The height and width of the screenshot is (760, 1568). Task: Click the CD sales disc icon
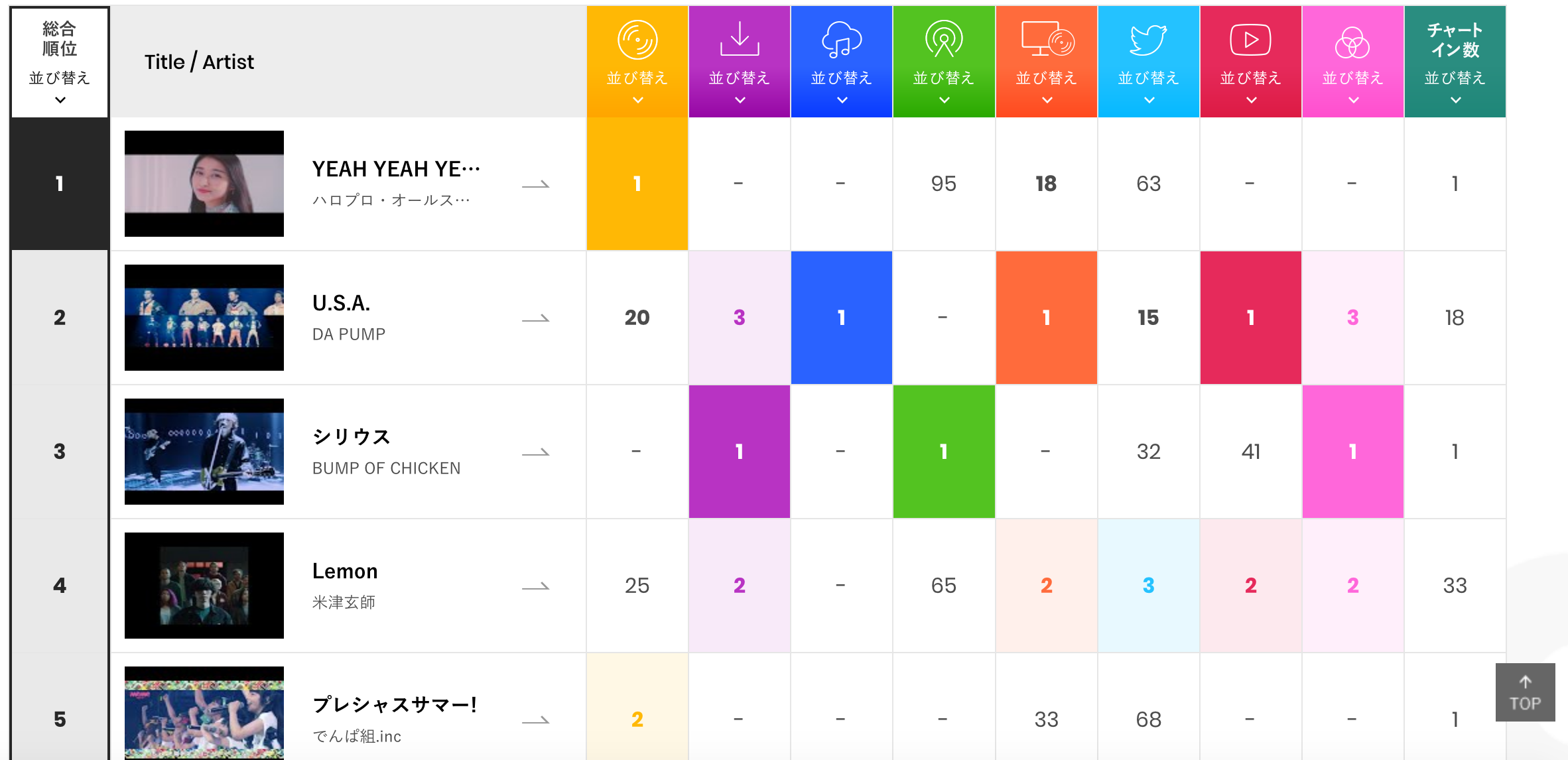coord(637,40)
